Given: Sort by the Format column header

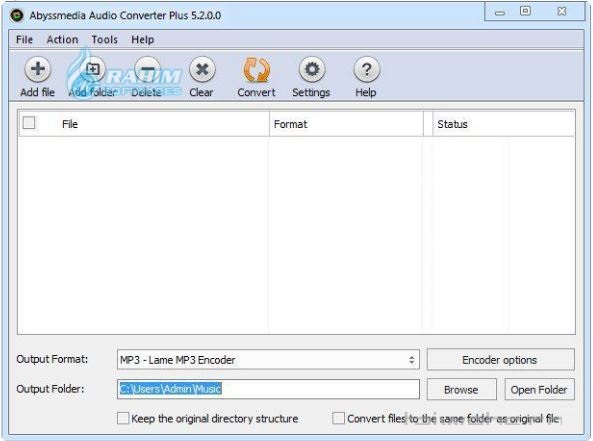Looking at the screenshot, I should (x=346, y=124).
